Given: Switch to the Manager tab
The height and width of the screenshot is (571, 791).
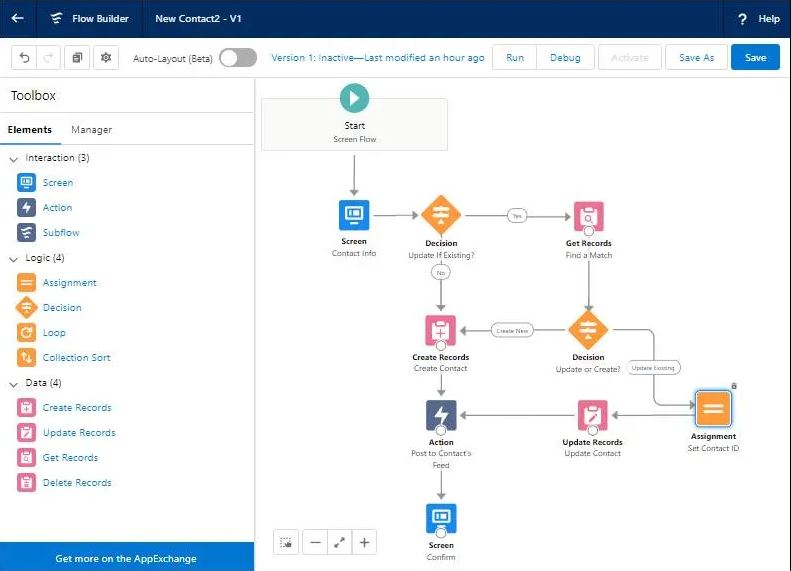Looking at the screenshot, I should pyautogui.click(x=91, y=130).
